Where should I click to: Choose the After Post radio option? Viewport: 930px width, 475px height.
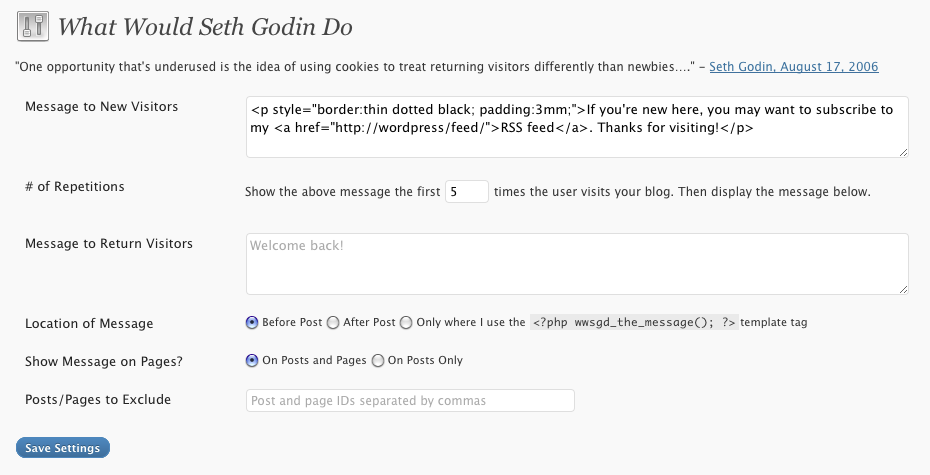333,323
